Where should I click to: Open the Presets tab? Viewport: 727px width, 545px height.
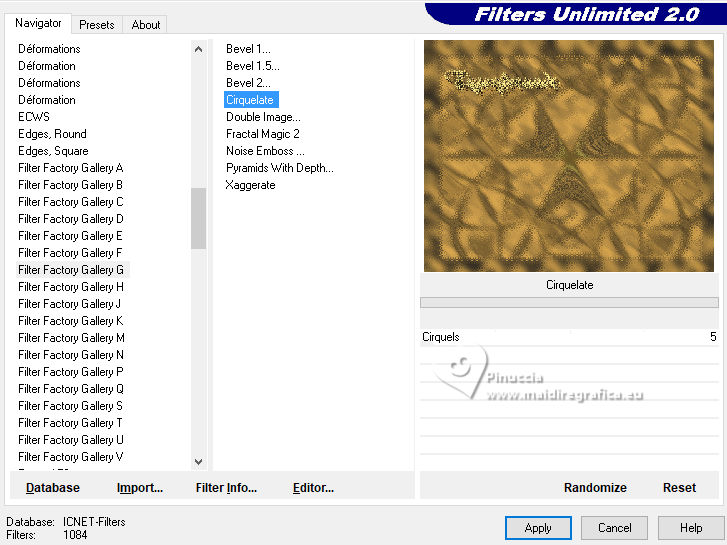tap(96, 25)
